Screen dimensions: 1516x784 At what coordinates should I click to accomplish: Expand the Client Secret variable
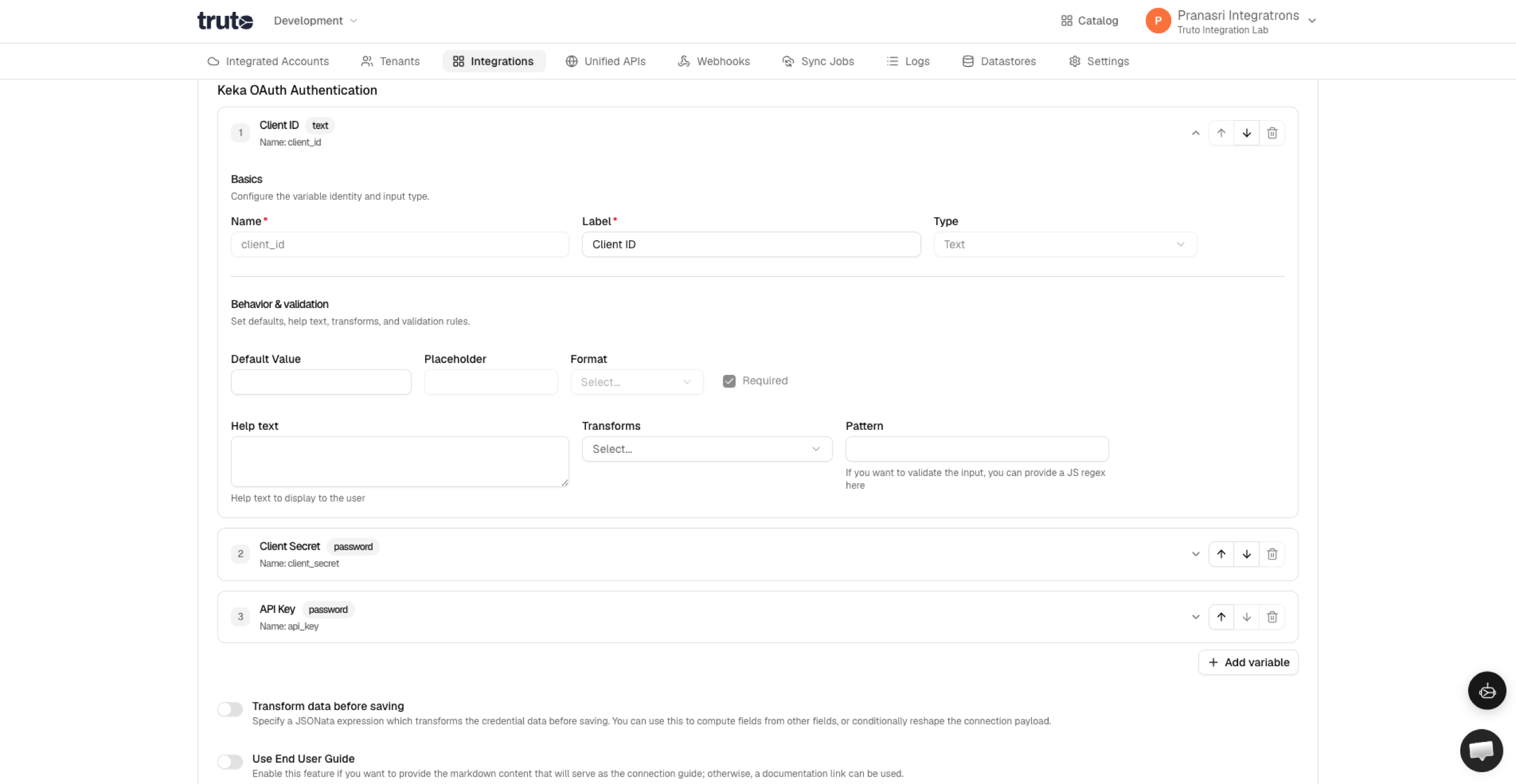coord(1196,554)
